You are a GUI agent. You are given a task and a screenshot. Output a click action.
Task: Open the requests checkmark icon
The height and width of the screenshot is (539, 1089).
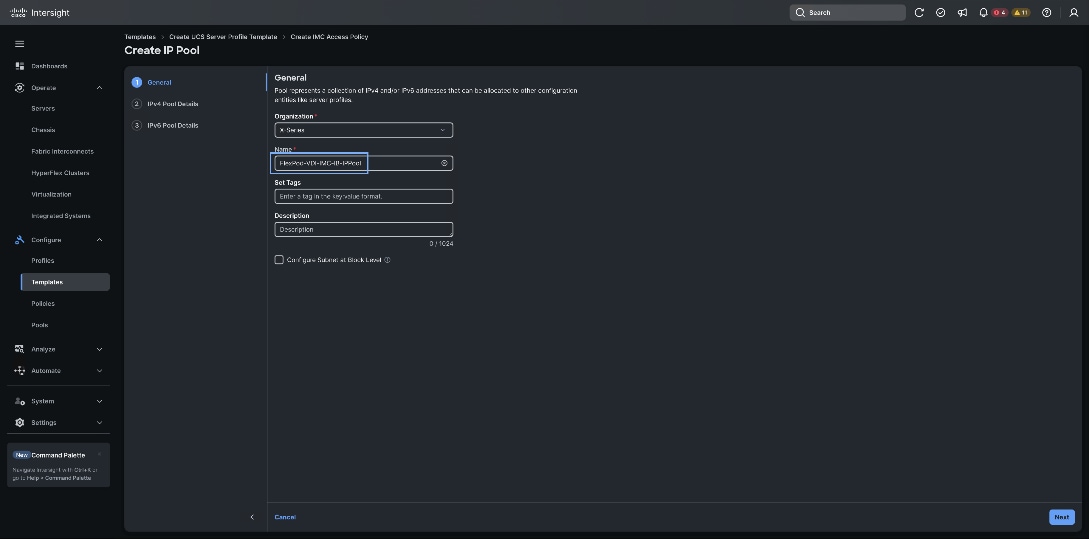pyautogui.click(x=940, y=13)
